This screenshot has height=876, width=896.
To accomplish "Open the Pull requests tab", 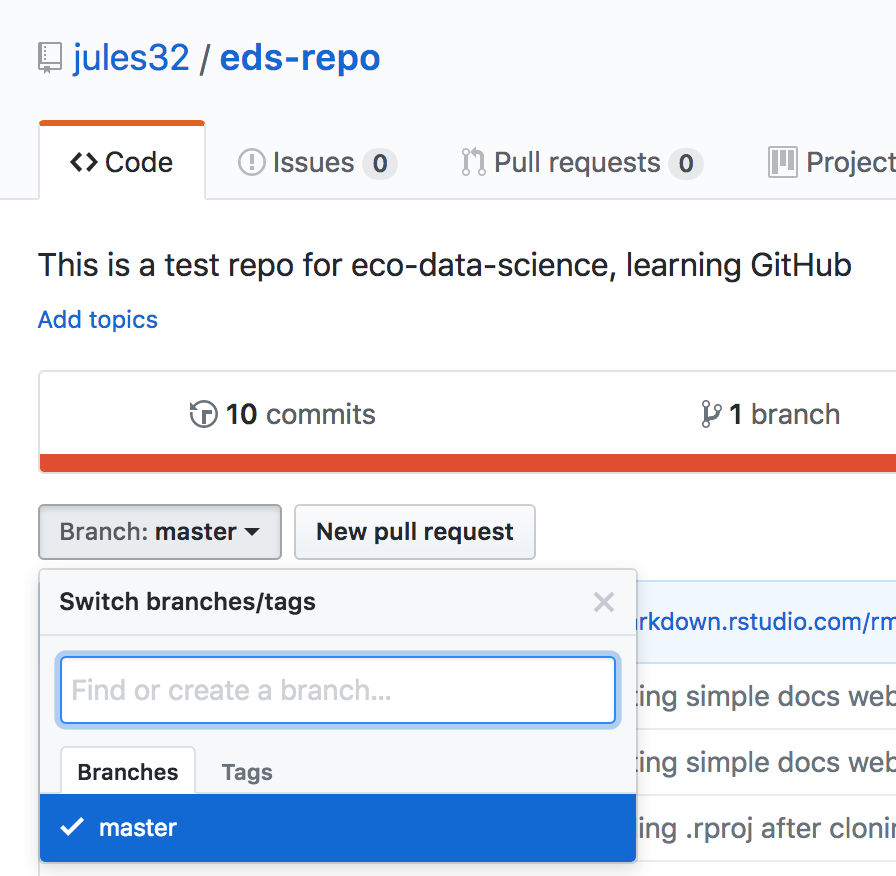I will 582,162.
